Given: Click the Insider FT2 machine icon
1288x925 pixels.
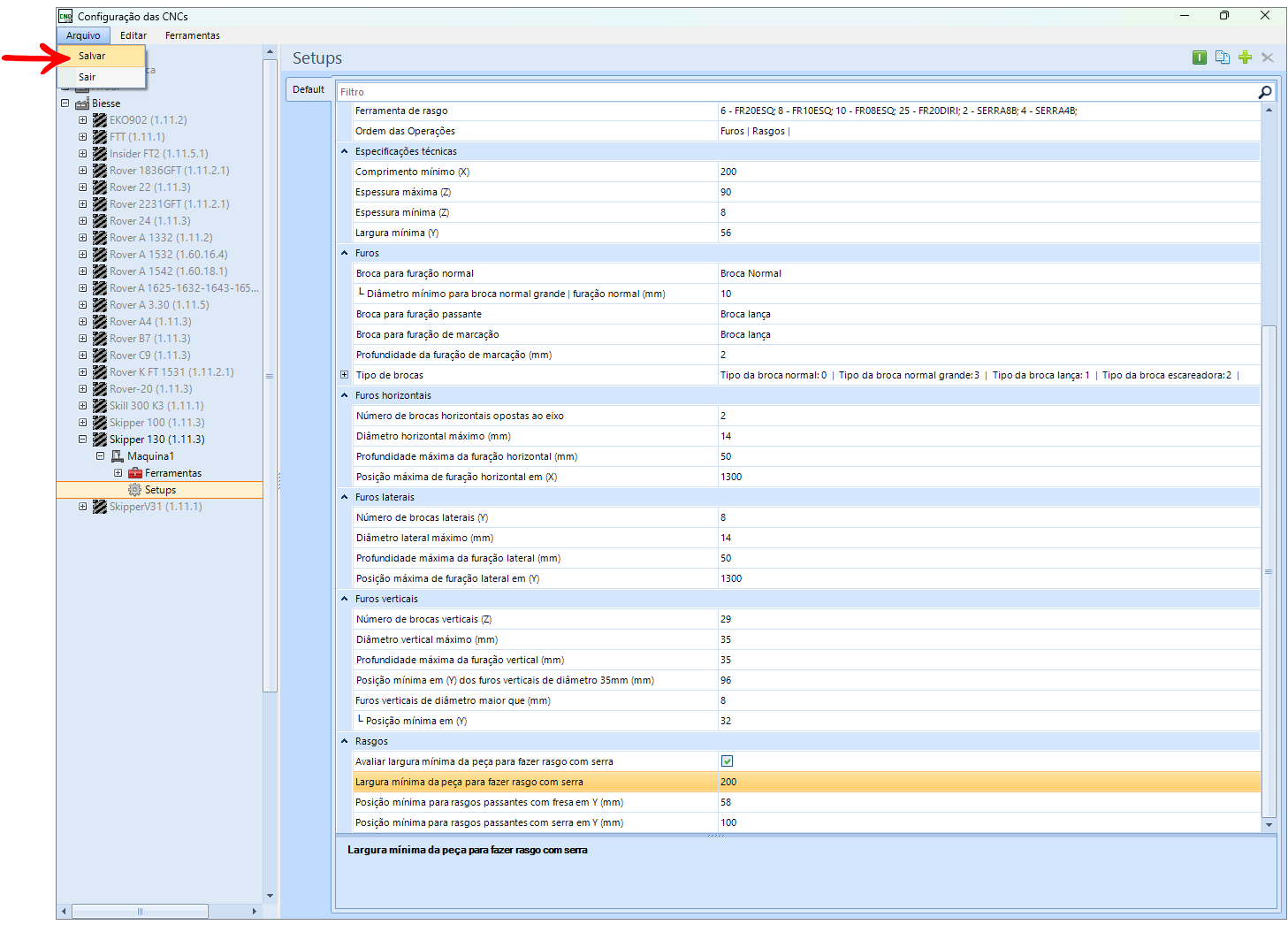Looking at the screenshot, I should [x=100, y=154].
